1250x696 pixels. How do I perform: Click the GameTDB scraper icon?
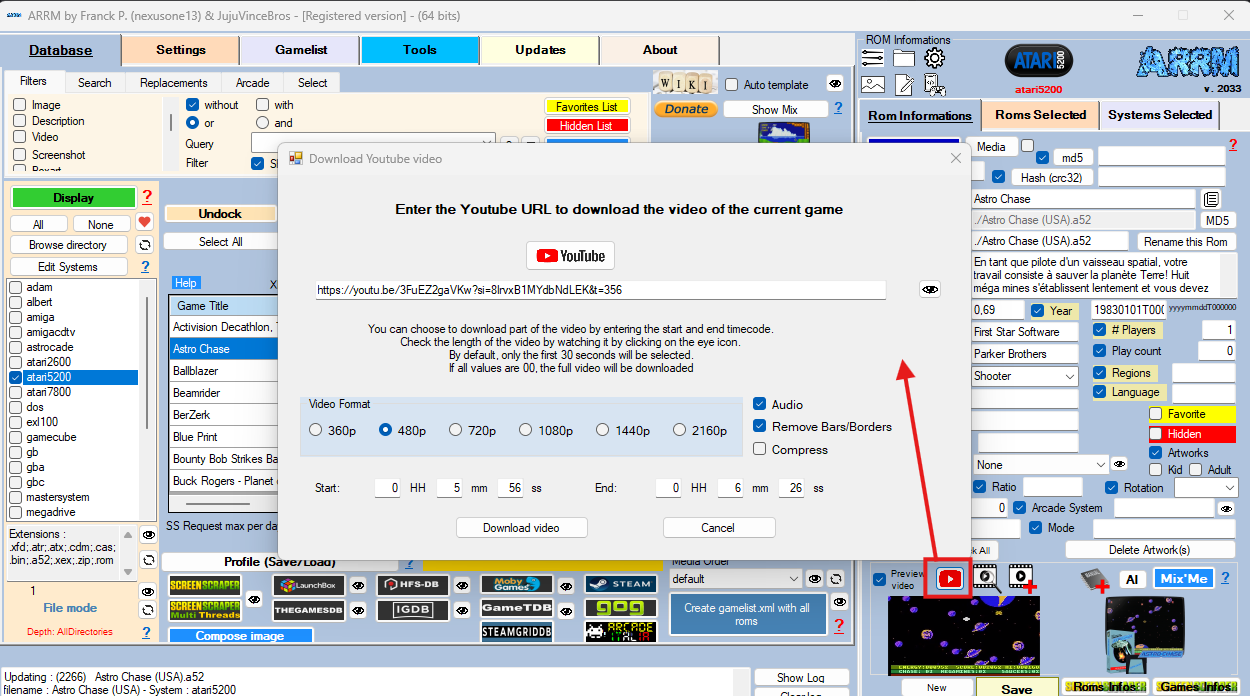click(516, 608)
